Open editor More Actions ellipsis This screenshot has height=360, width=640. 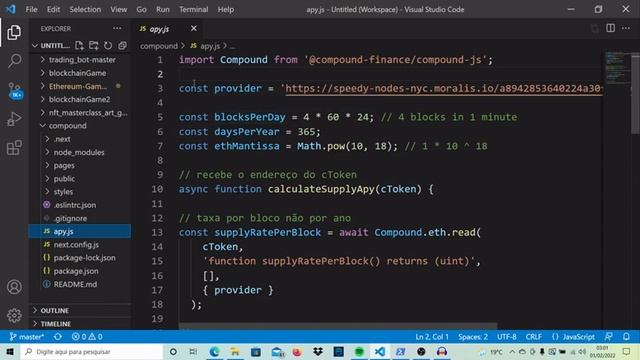coord(626,28)
